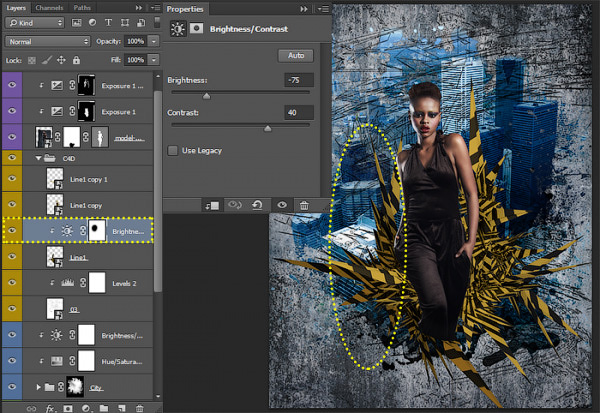
Task: Open layer style fx menu
Action: pyautogui.click(x=50, y=408)
